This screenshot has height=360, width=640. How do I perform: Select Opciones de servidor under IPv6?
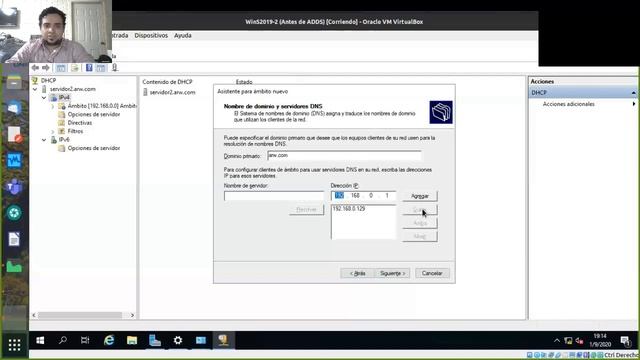coord(94,148)
